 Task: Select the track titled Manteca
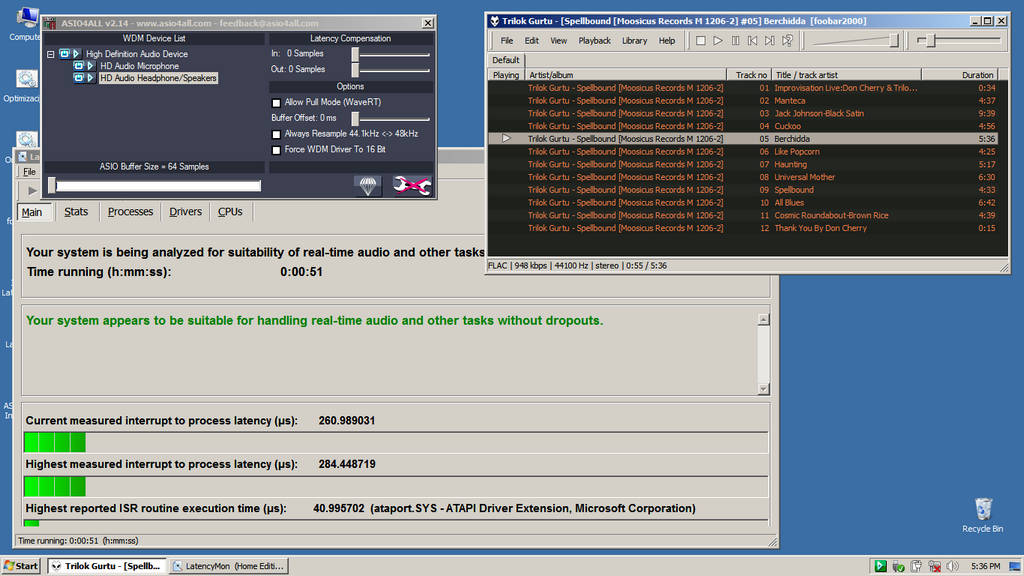tap(743, 101)
